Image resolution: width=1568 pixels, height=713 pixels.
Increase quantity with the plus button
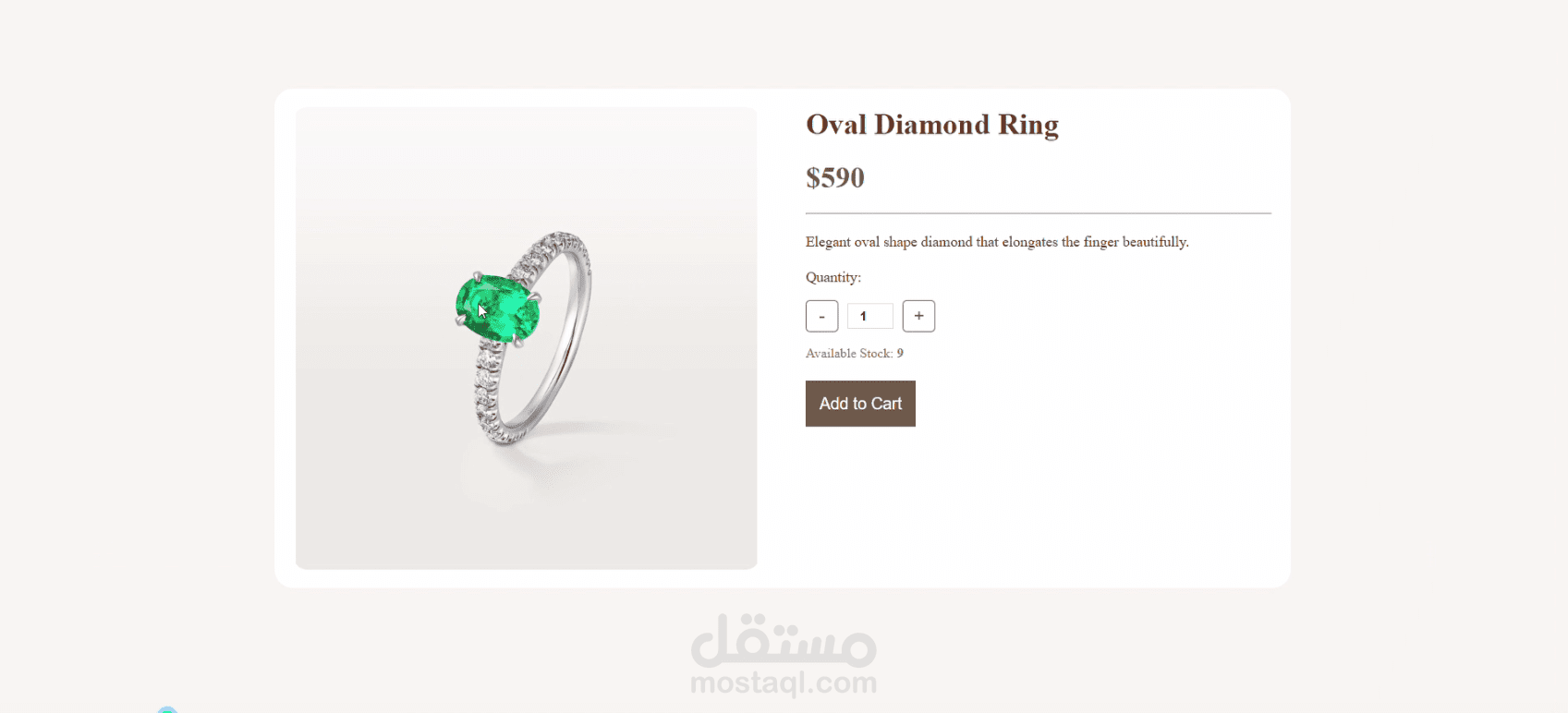tap(918, 316)
